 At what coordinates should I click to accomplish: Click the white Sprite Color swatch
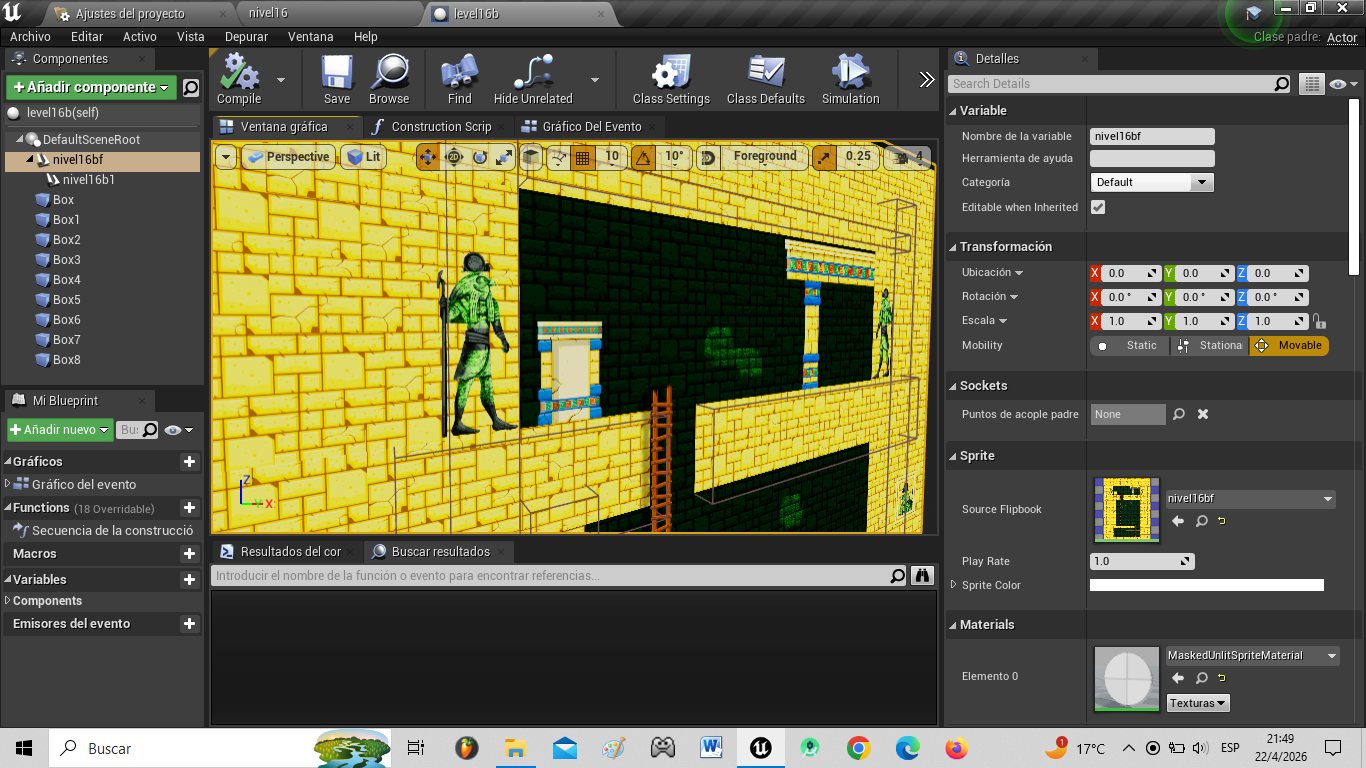[x=1206, y=585]
